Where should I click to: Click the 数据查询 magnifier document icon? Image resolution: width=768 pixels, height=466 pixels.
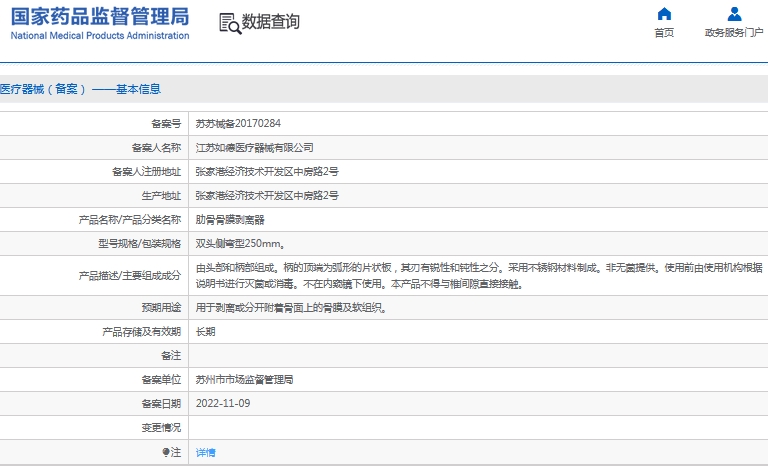click(x=230, y=24)
